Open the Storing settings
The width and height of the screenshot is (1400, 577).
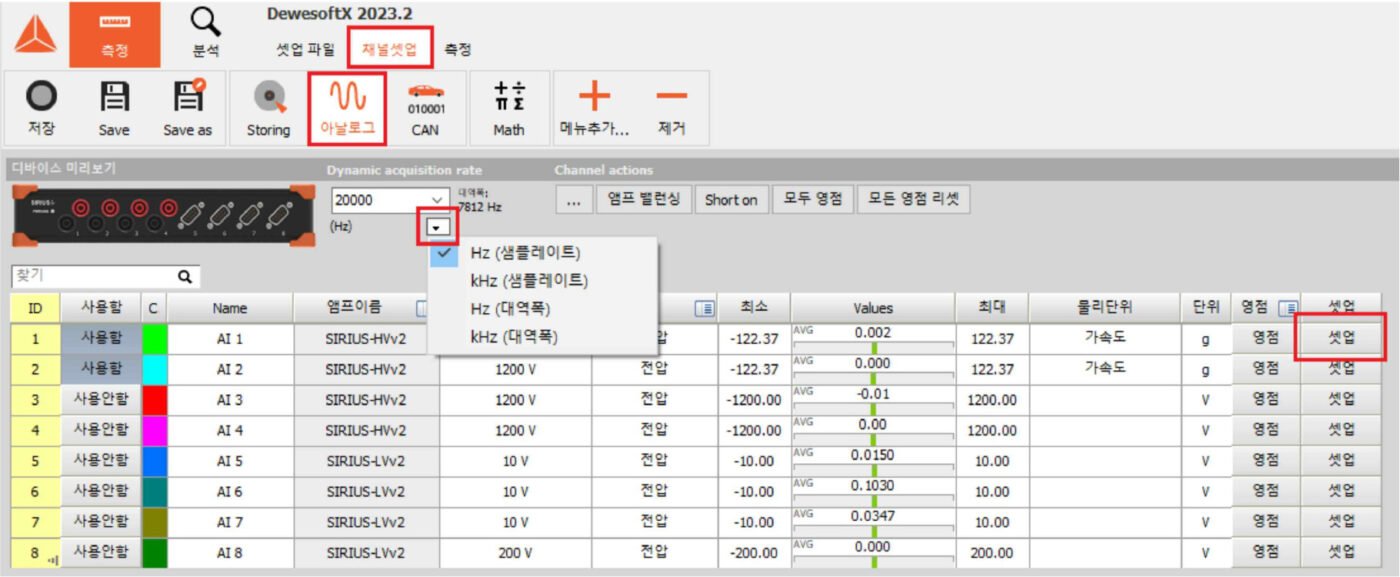[x=268, y=108]
